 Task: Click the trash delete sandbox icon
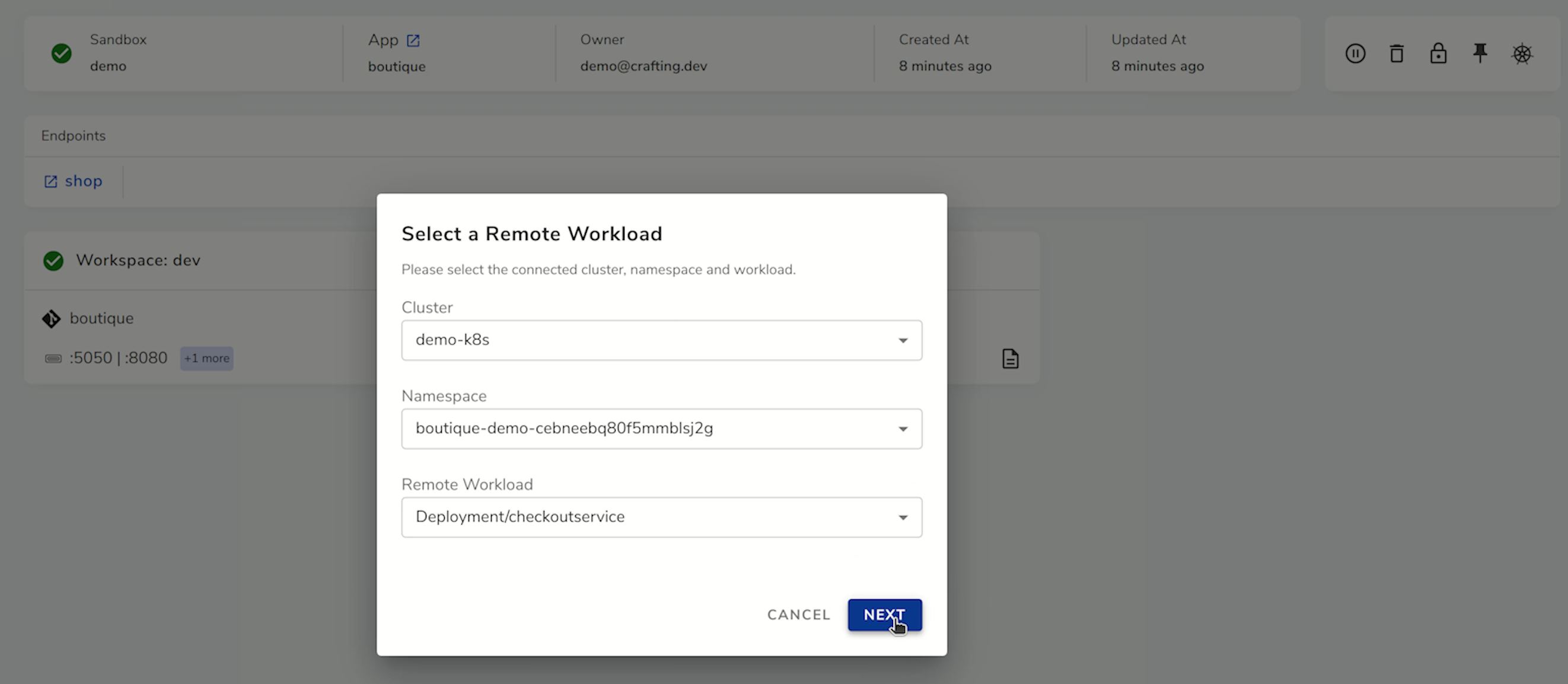coord(1397,53)
